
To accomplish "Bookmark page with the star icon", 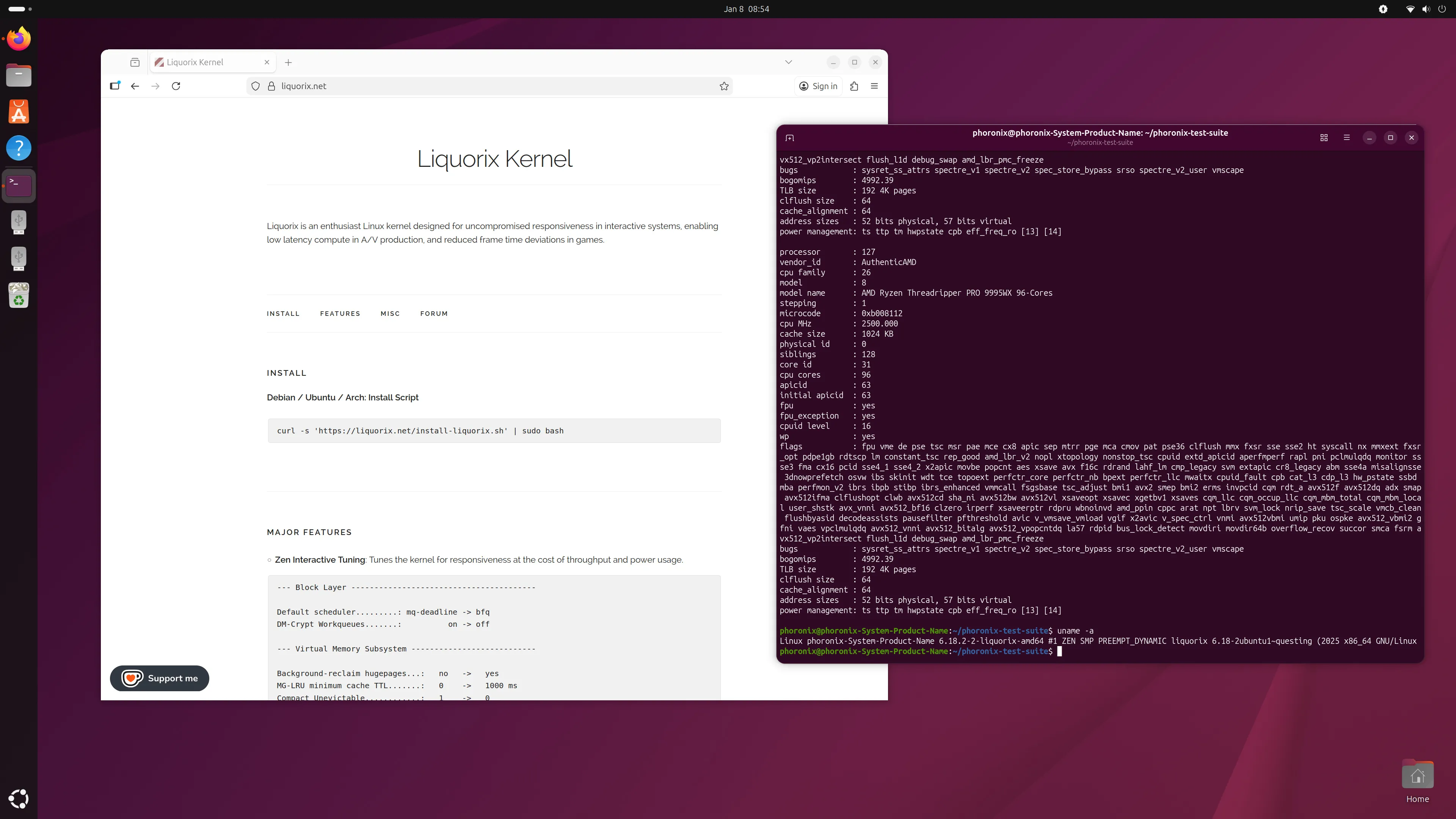I will (723, 86).
